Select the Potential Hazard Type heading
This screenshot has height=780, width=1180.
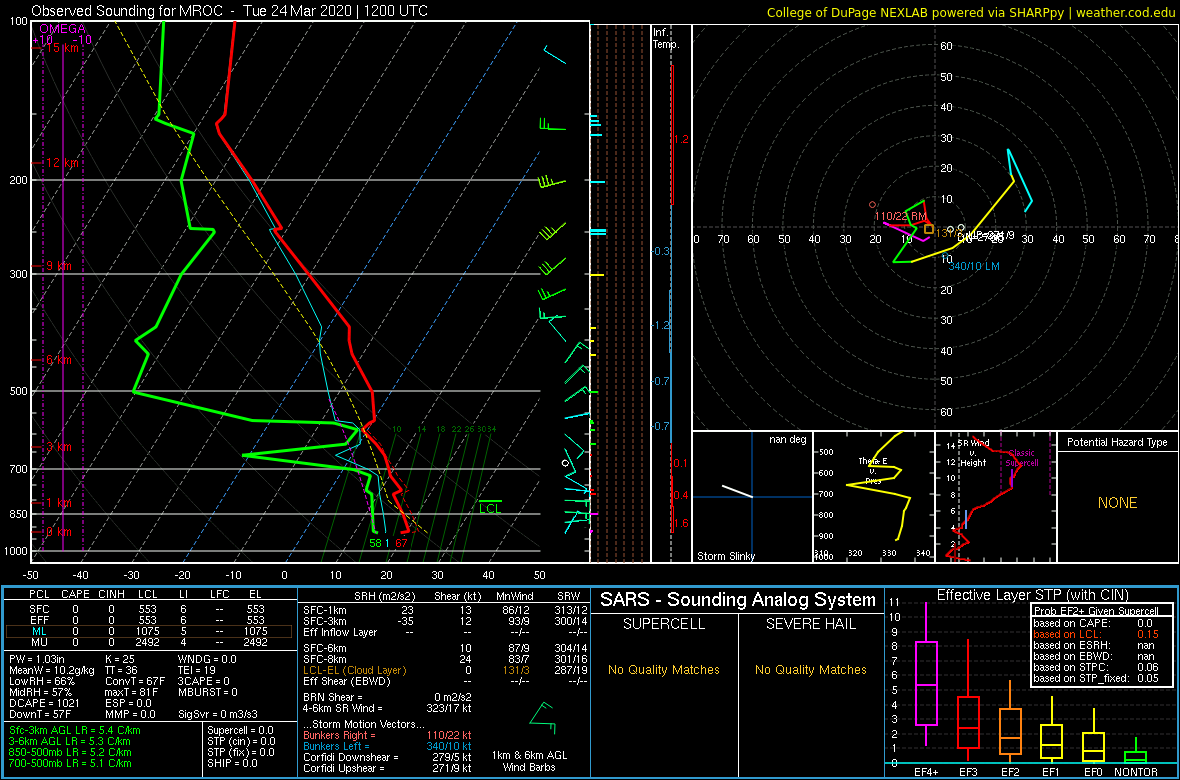click(1116, 443)
